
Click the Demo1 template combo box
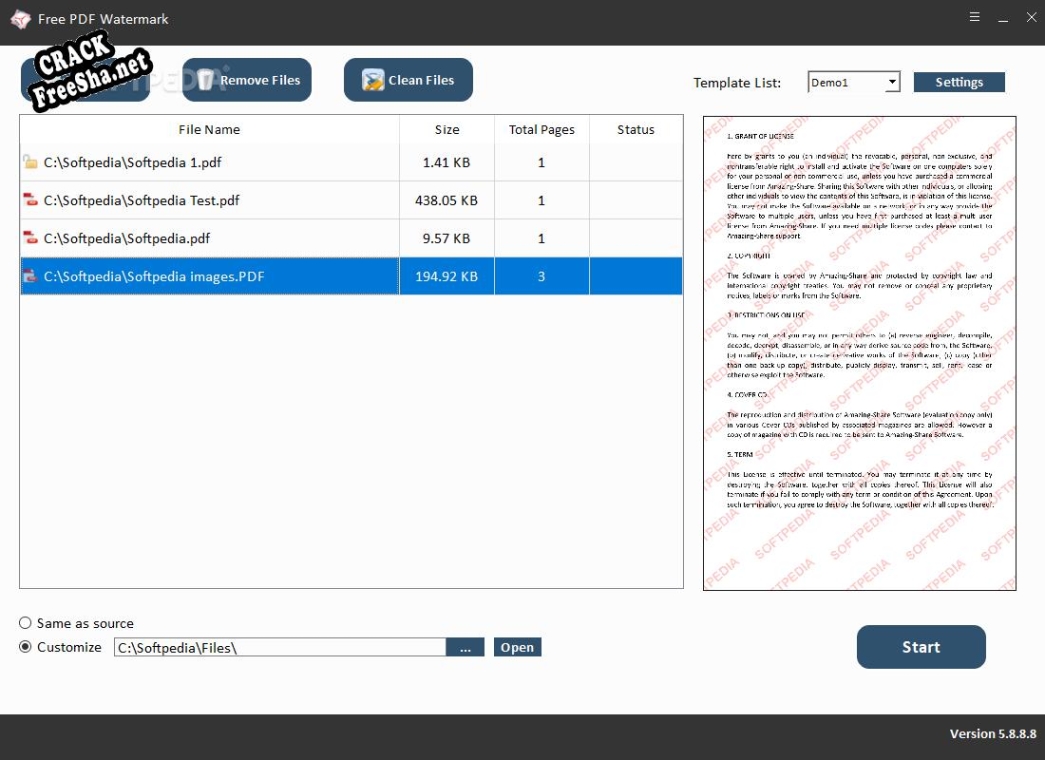[x=845, y=83]
